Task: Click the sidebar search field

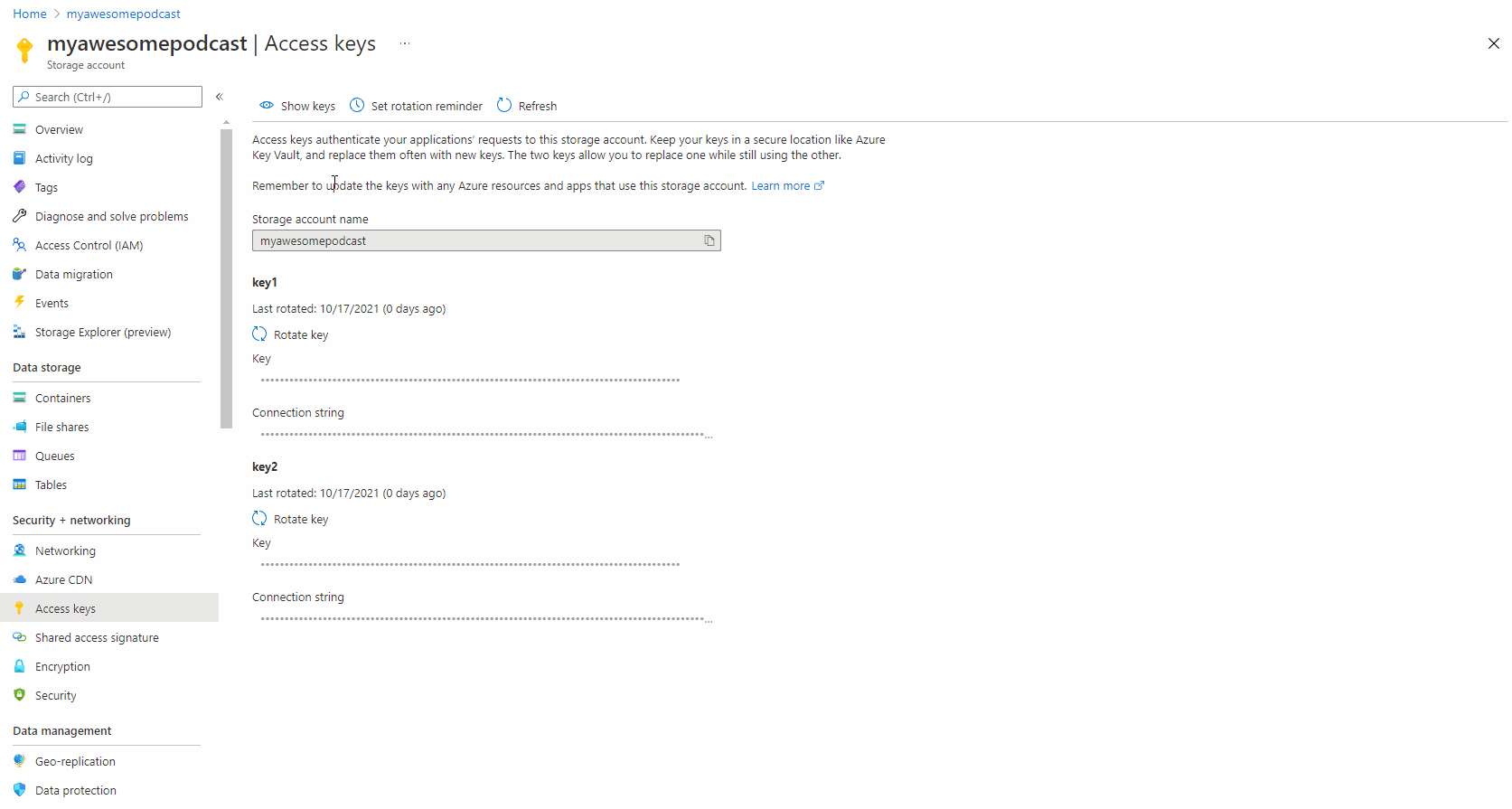Action: [x=108, y=97]
